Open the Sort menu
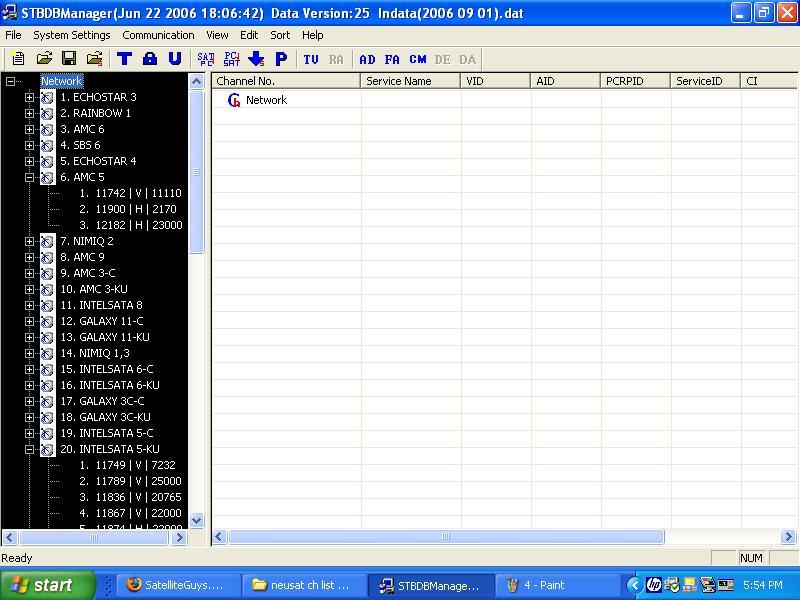The image size is (800, 600). (280, 35)
